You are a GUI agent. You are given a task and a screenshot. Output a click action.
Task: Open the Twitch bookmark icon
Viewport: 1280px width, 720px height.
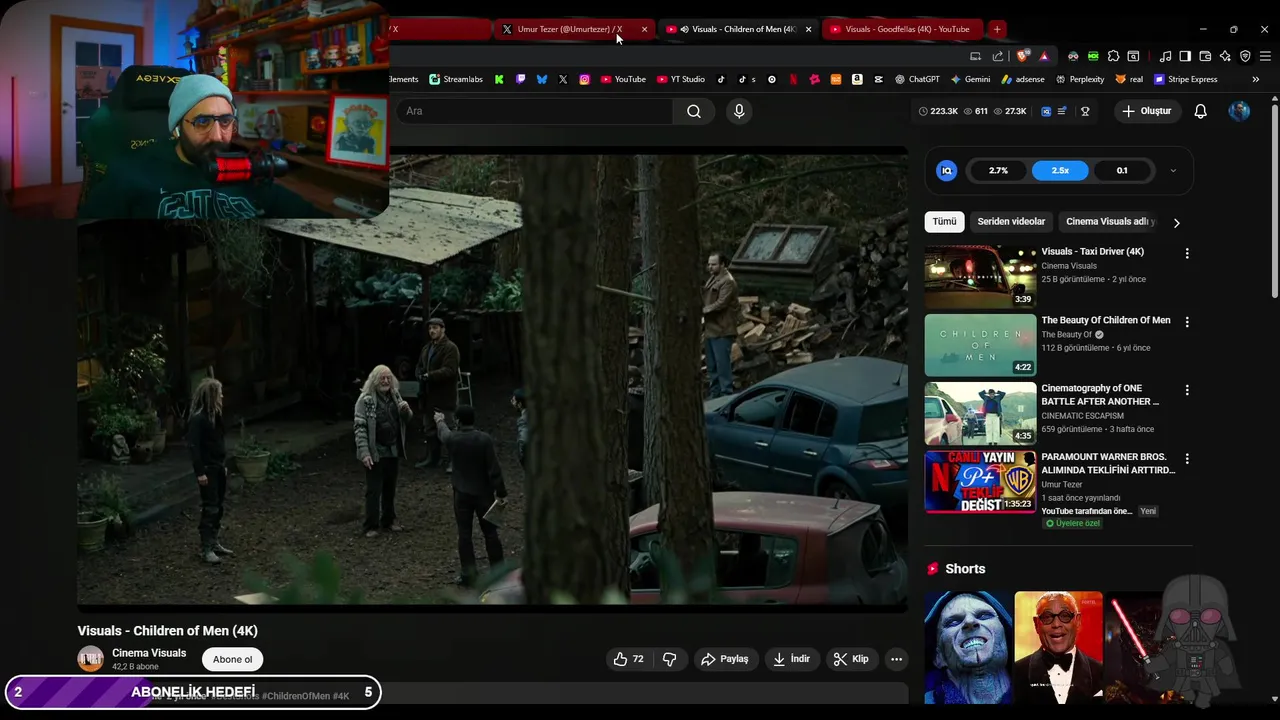521,79
